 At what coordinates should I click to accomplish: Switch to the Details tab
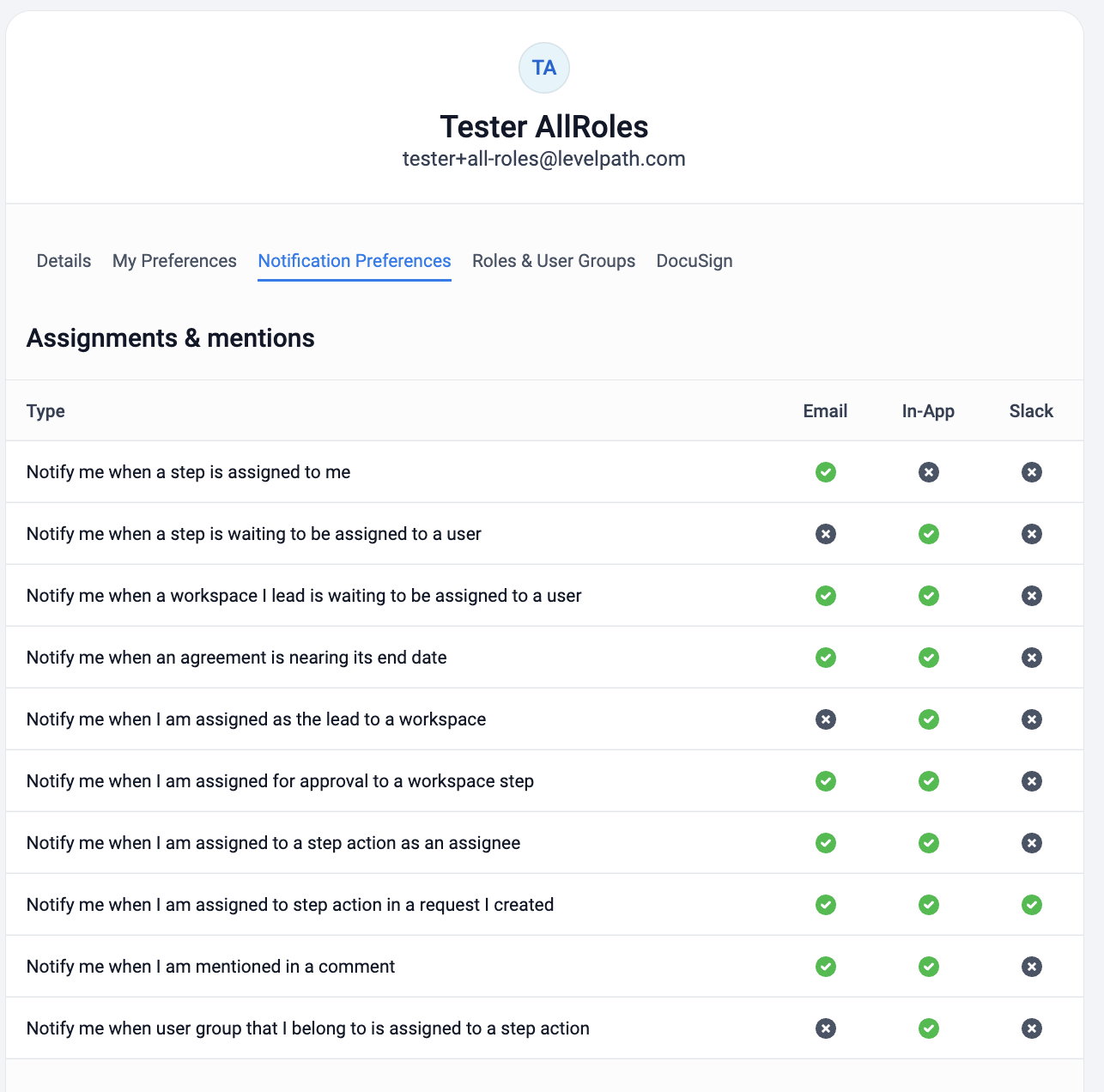64,261
